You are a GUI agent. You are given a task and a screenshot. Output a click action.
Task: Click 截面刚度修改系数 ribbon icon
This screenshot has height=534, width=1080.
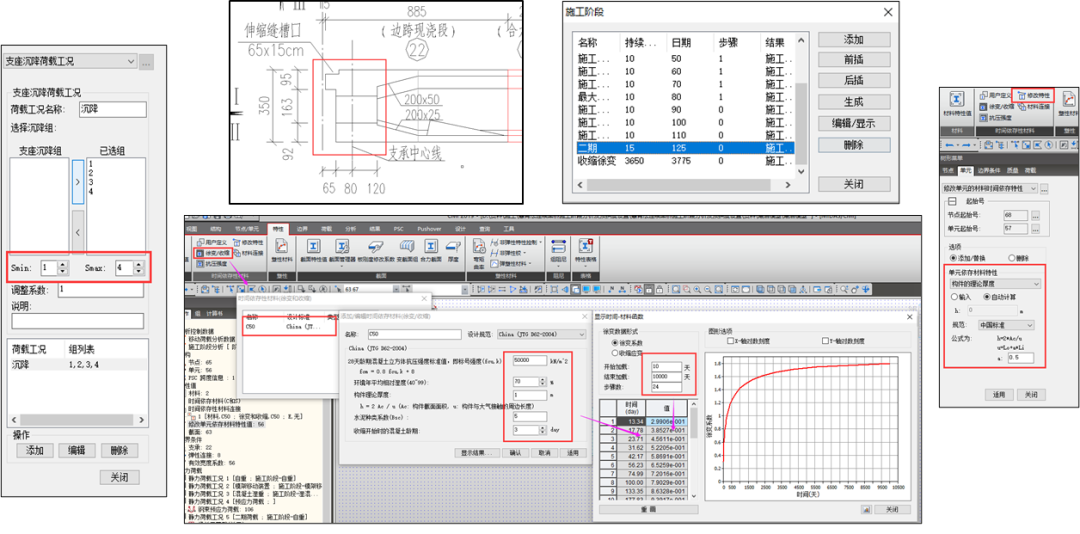point(376,249)
